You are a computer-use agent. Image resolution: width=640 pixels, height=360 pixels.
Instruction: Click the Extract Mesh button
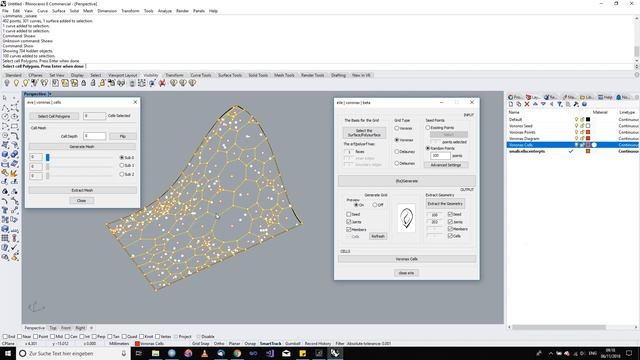coord(82,190)
